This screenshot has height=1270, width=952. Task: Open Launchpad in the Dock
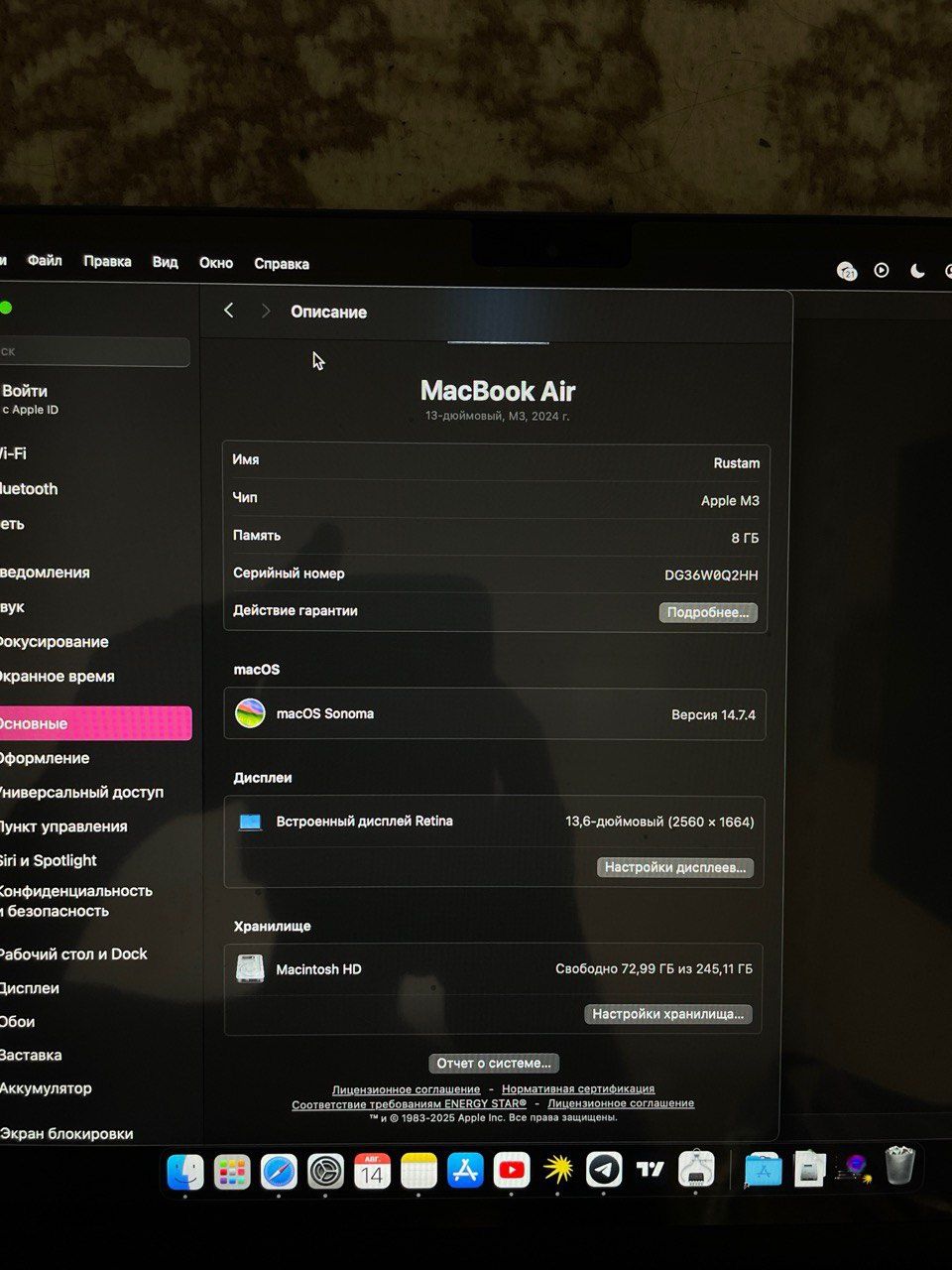[x=232, y=1172]
